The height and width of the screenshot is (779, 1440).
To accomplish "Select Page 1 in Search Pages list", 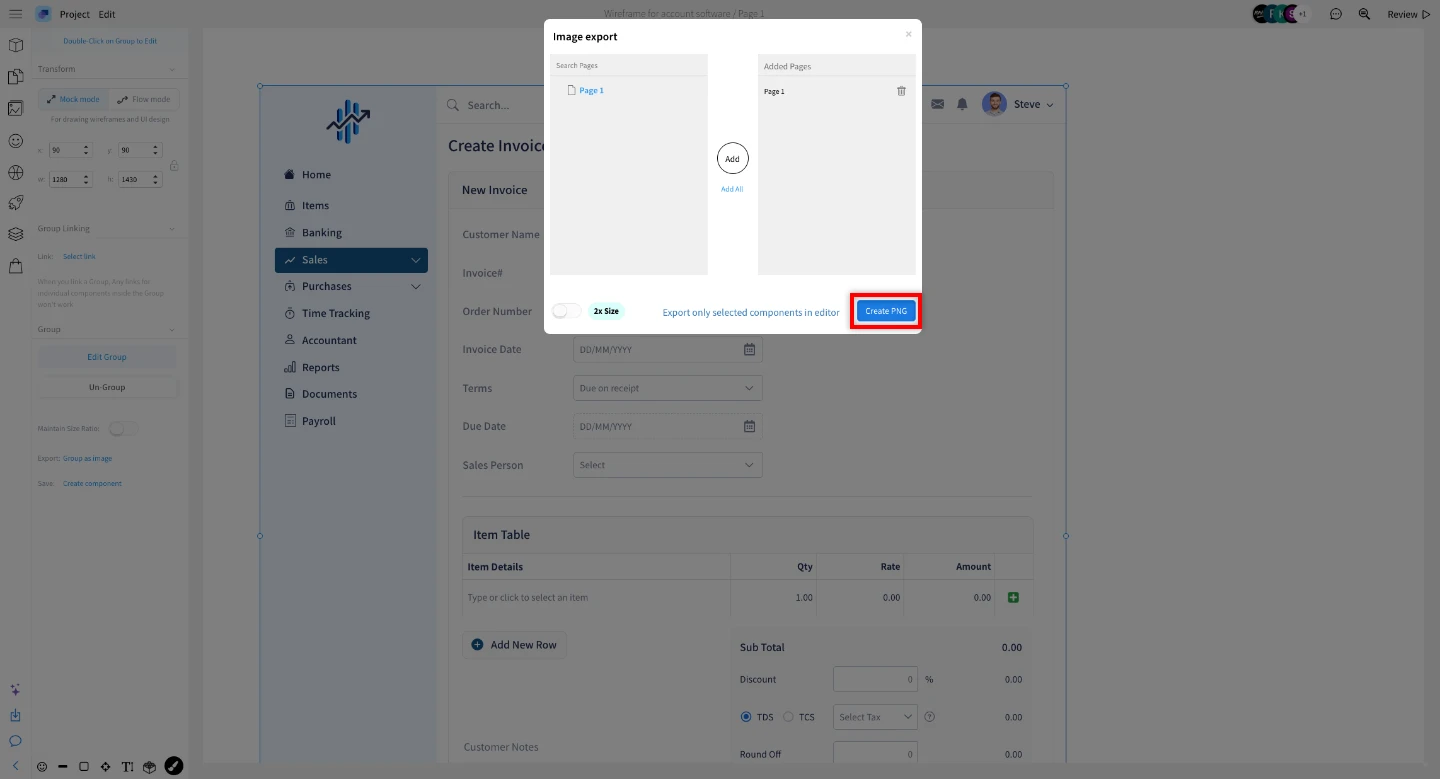I will click(591, 91).
